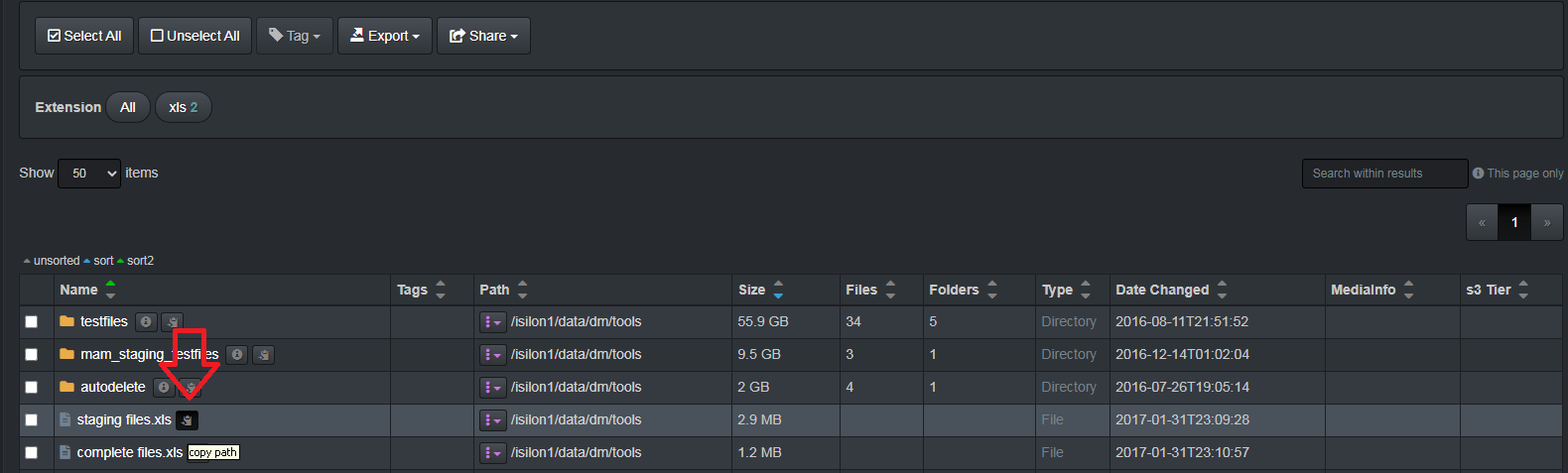The height and width of the screenshot is (473, 1568).
Task: Click date 2017-01-31T23:10:57
Action: (x=1182, y=452)
